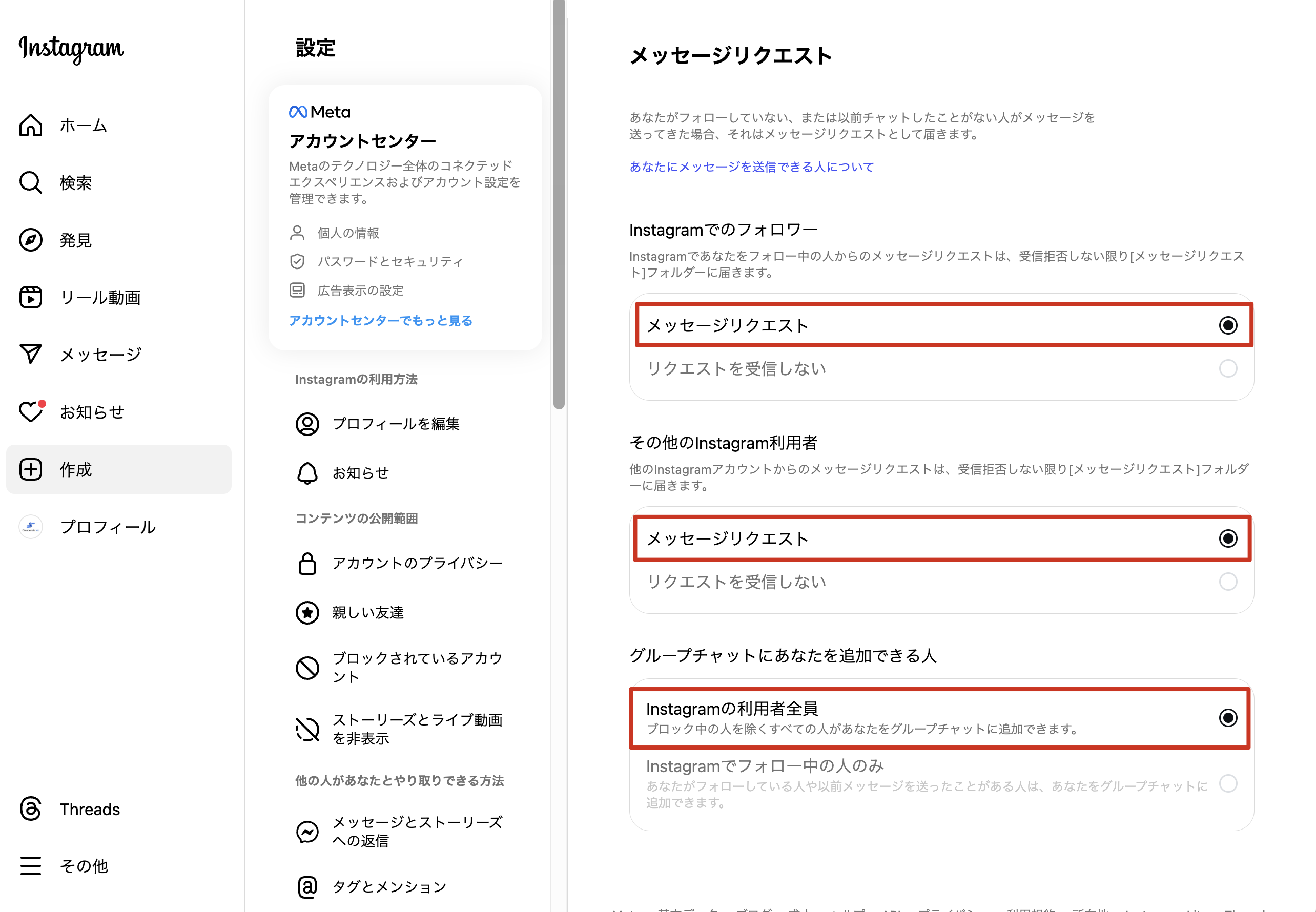Open メッセージ in the sidebar
The width and height of the screenshot is (1316, 912).
[x=119, y=354]
